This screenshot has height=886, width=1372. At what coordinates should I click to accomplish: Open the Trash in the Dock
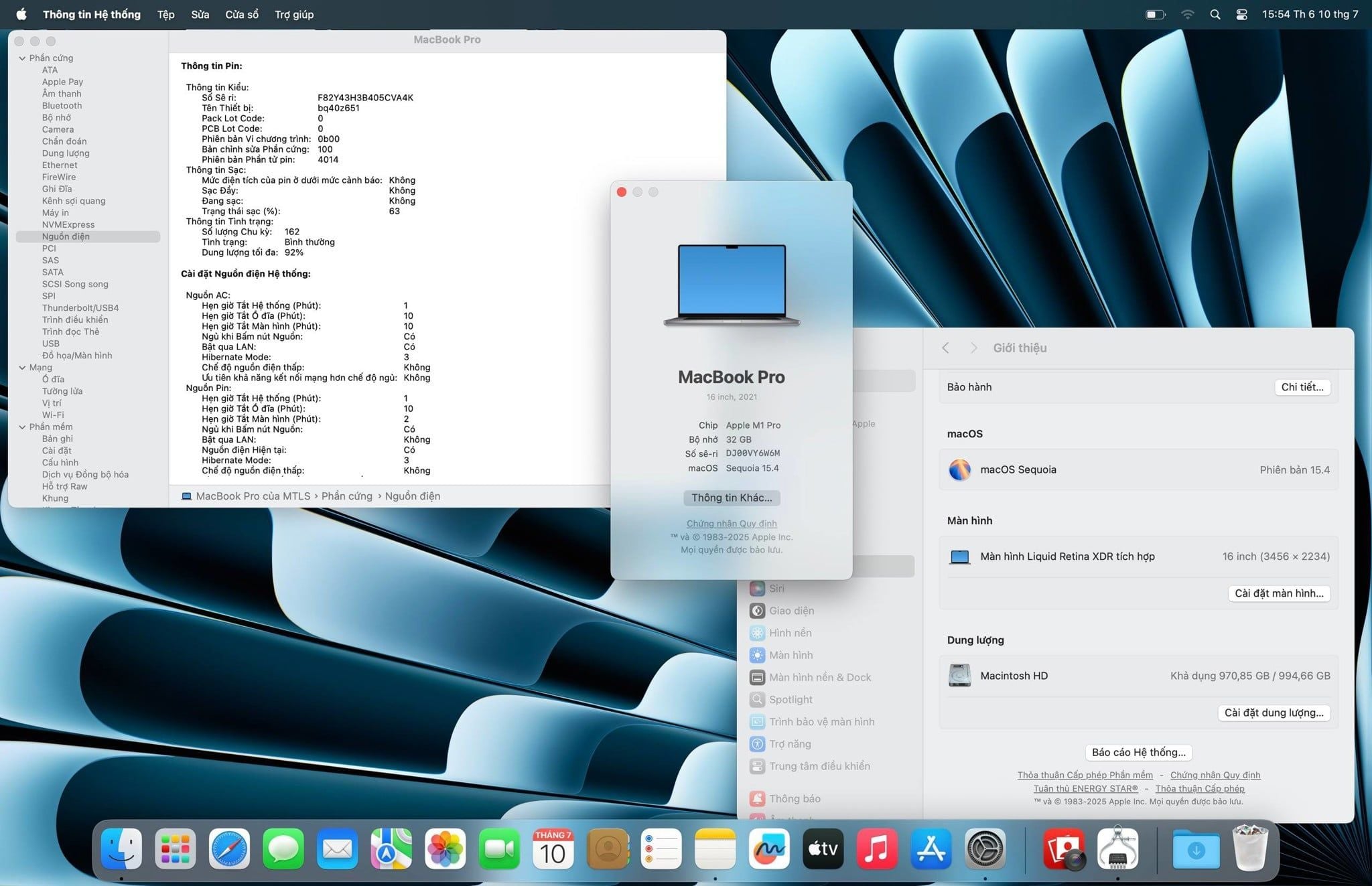1250,848
